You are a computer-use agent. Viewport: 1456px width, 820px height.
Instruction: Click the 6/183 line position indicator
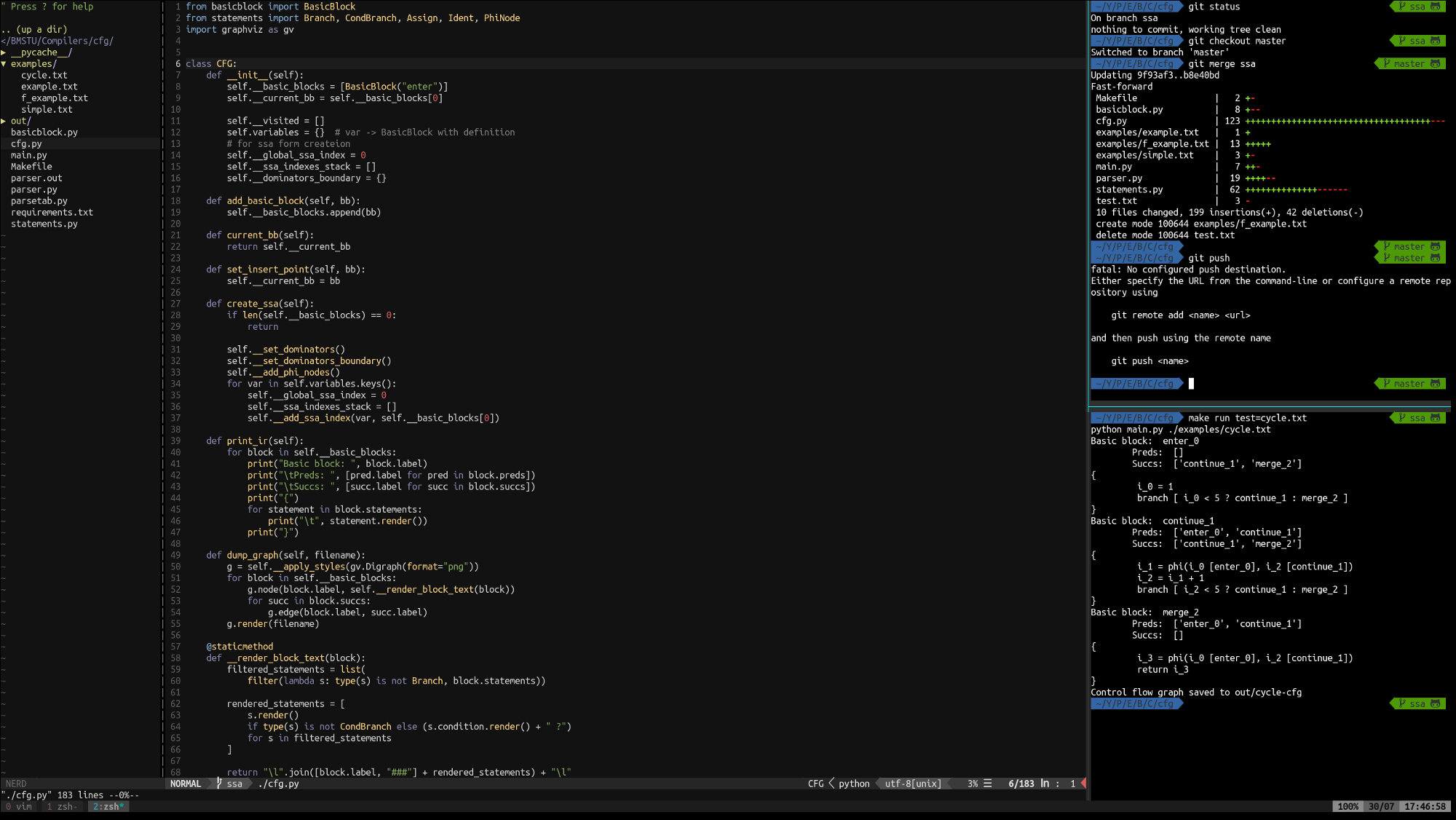click(x=1021, y=784)
